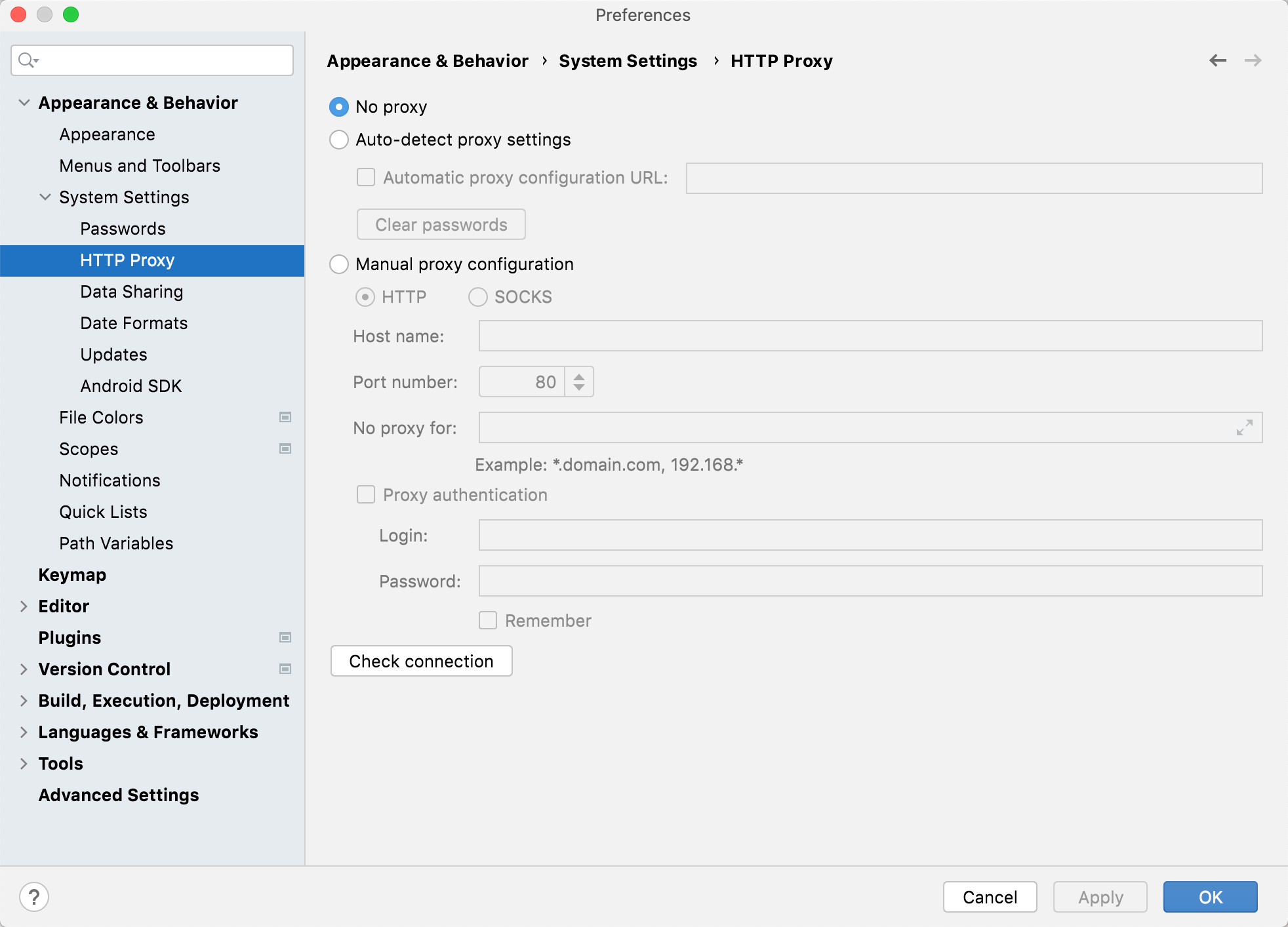
Task: Enable the Proxy authentication checkbox
Action: 364,494
